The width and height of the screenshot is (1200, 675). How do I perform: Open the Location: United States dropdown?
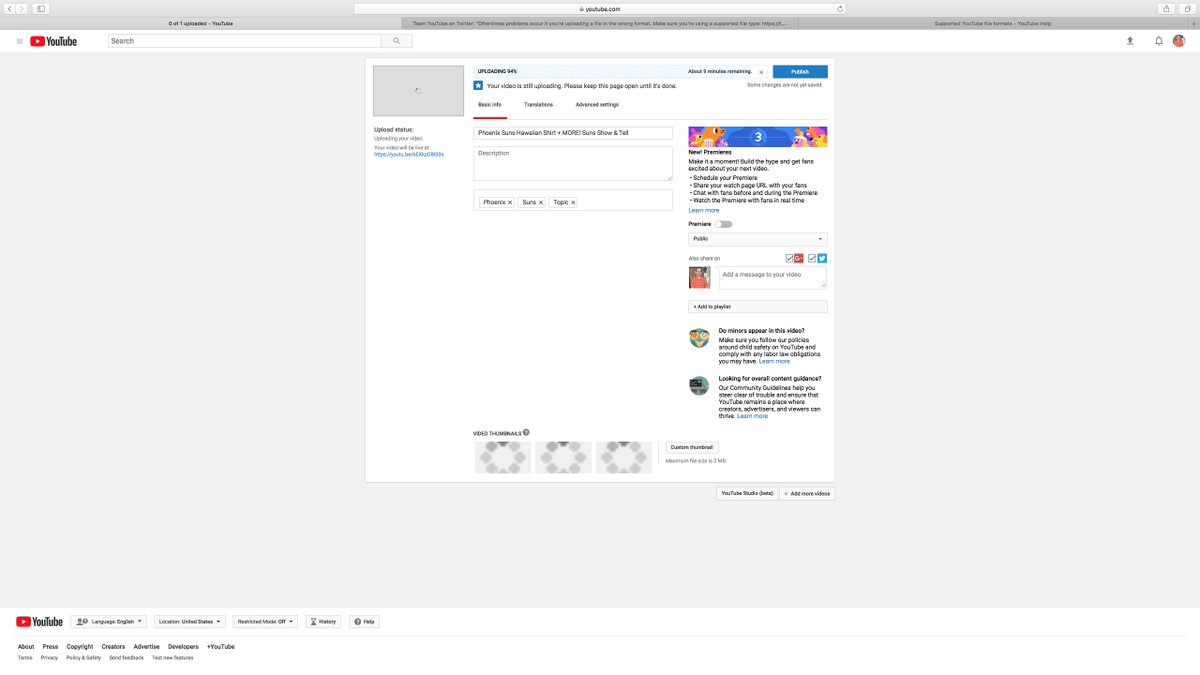(189, 621)
